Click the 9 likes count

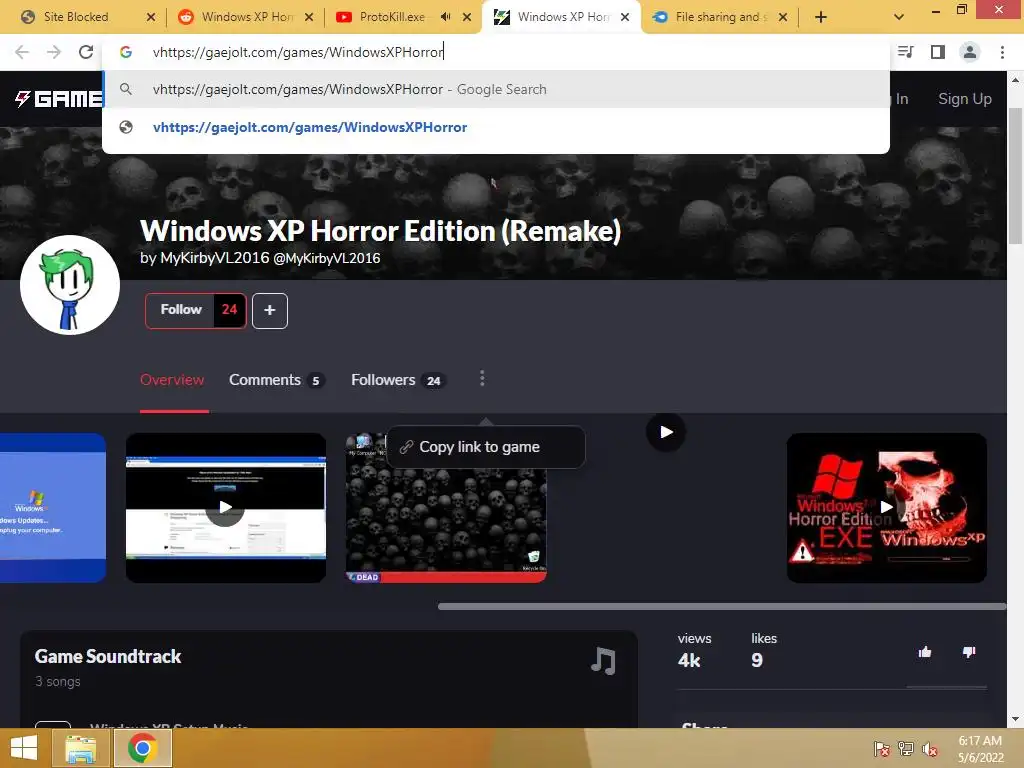[x=757, y=661]
